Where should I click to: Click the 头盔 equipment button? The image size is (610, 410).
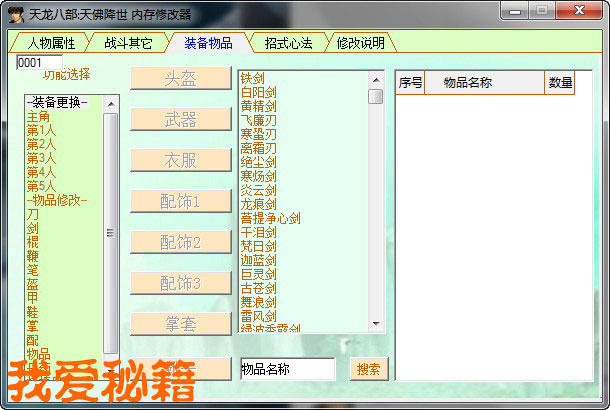(x=181, y=79)
